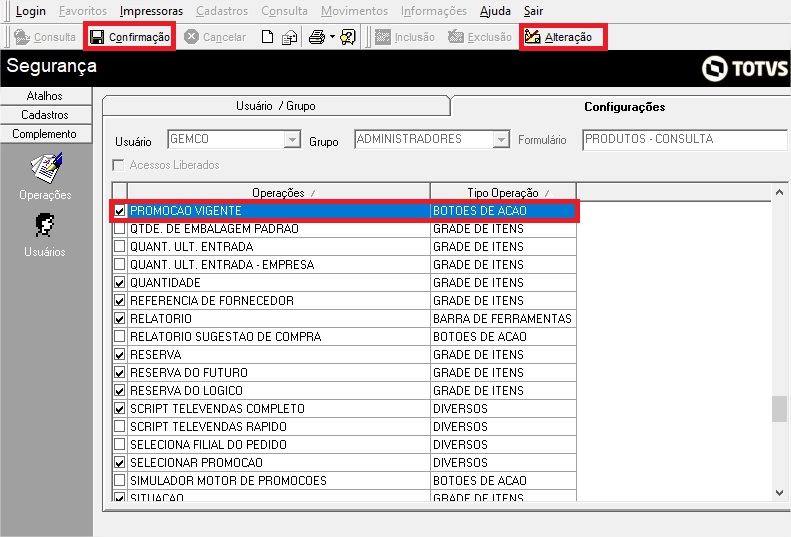
Task: Open the Impressoras menu
Action: coord(151,11)
